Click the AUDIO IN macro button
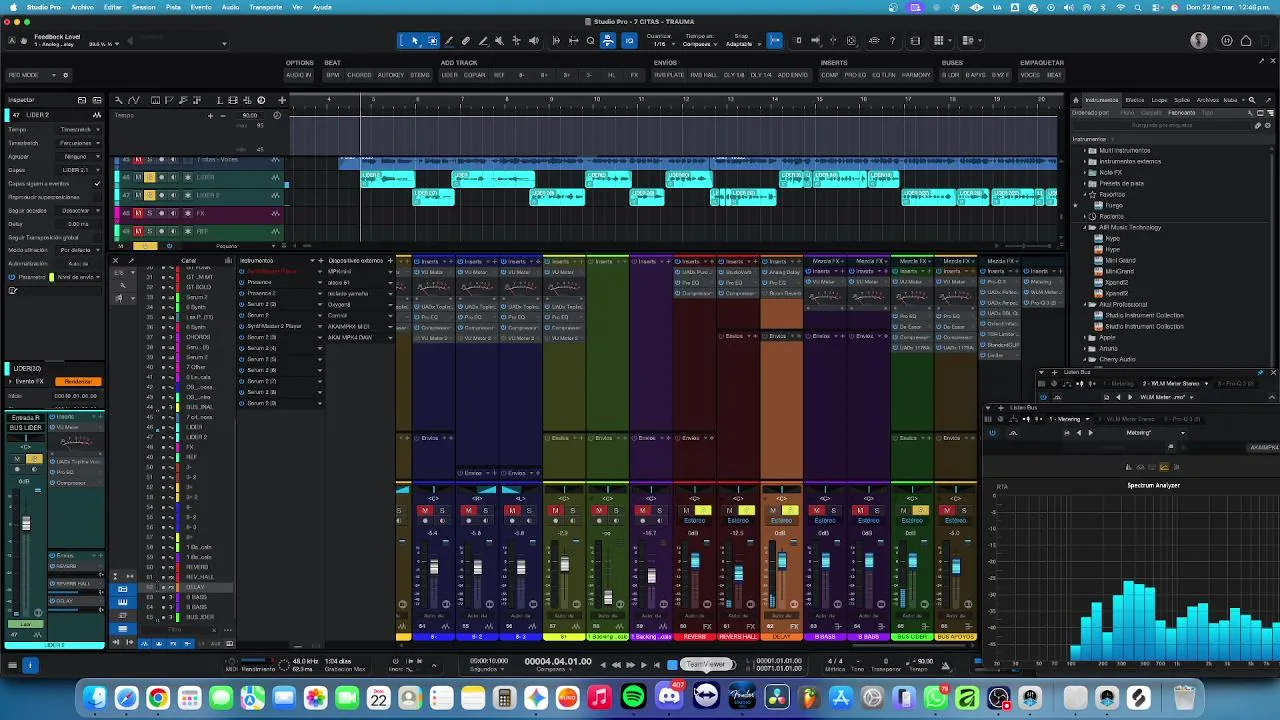This screenshot has height=720, width=1280. tap(298, 75)
